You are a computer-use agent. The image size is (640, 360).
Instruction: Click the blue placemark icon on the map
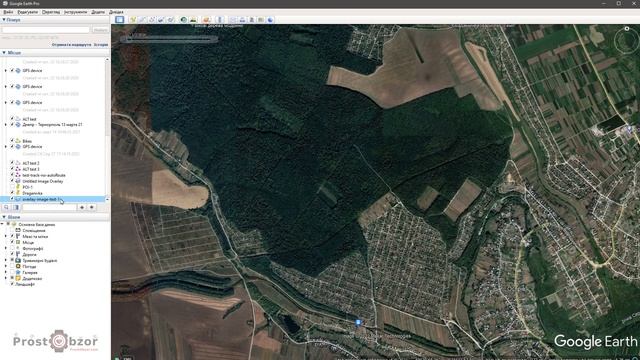(358, 322)
